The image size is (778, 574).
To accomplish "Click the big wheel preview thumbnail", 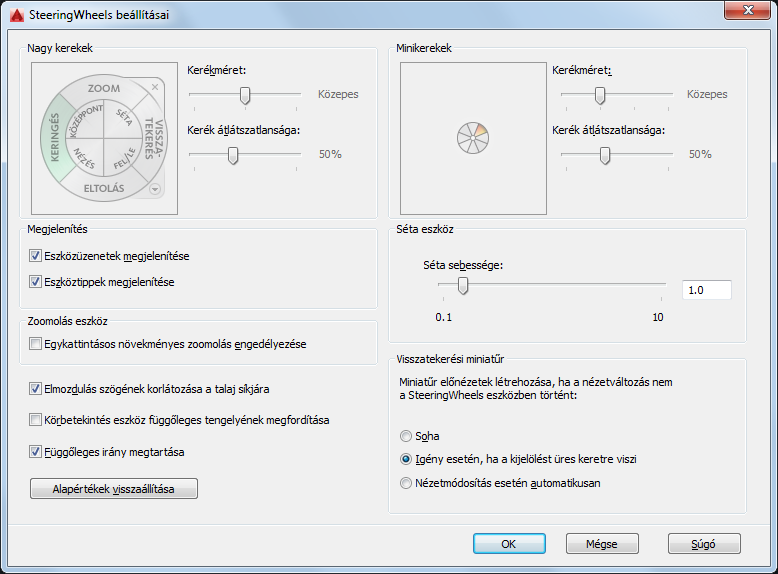I will 104,138.
